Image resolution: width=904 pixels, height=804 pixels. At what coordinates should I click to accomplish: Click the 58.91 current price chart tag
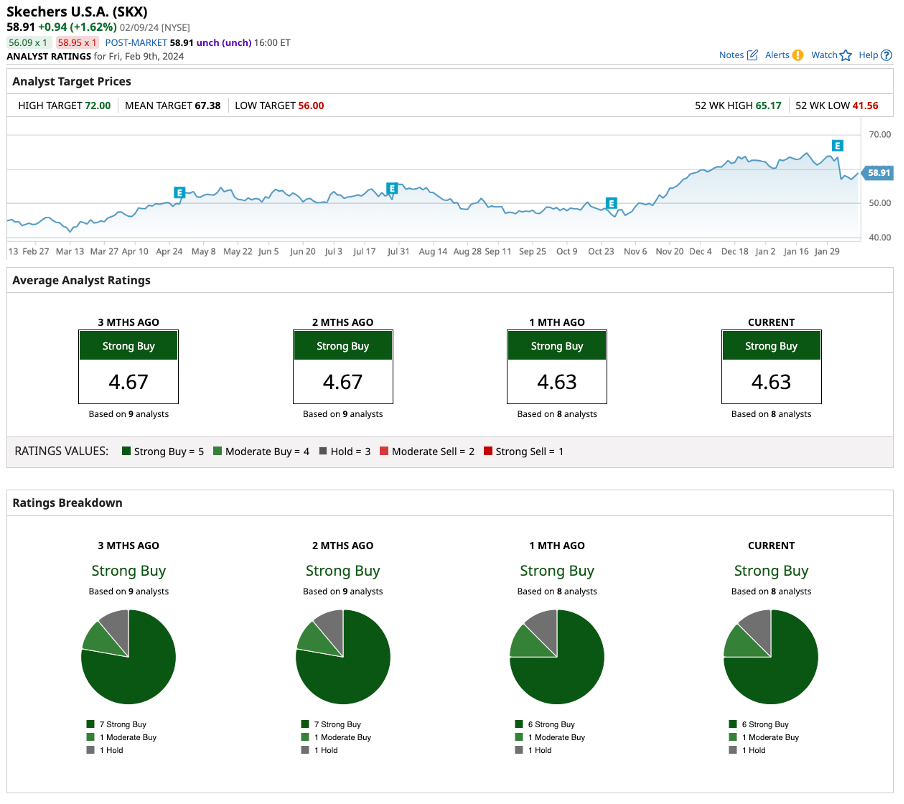878,173
